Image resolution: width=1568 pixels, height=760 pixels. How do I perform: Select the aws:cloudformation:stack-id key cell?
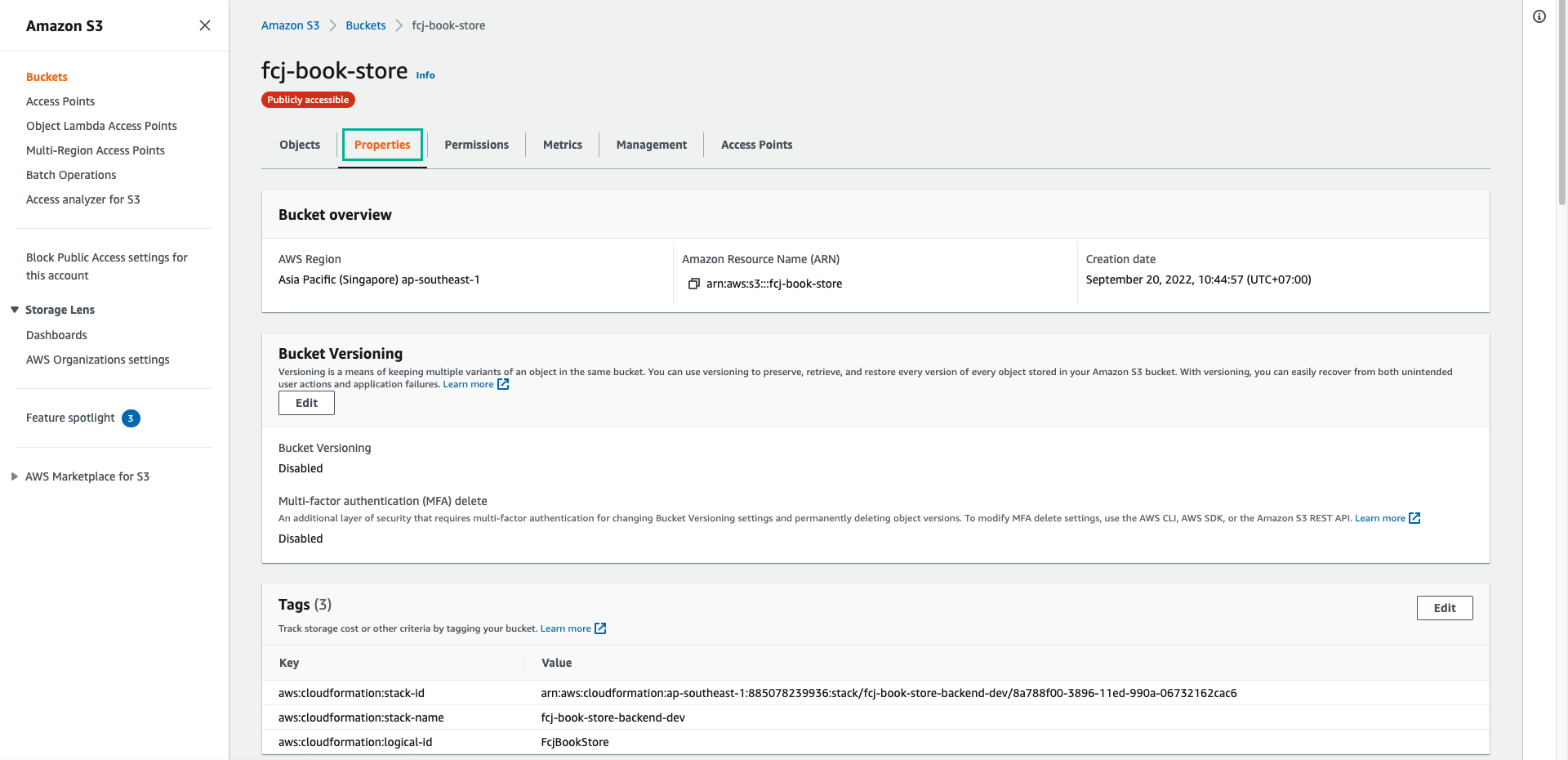coord(351,693)
